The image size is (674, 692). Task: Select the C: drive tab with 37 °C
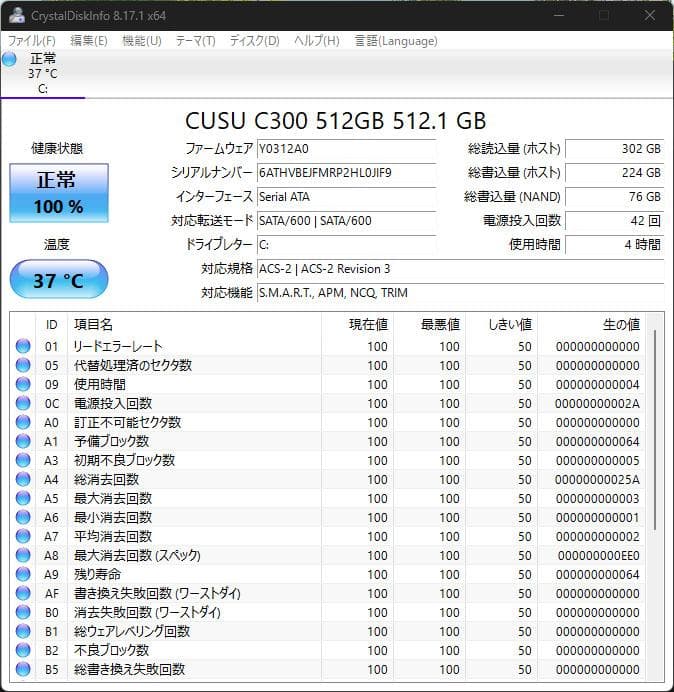click(x=43, y=73)
